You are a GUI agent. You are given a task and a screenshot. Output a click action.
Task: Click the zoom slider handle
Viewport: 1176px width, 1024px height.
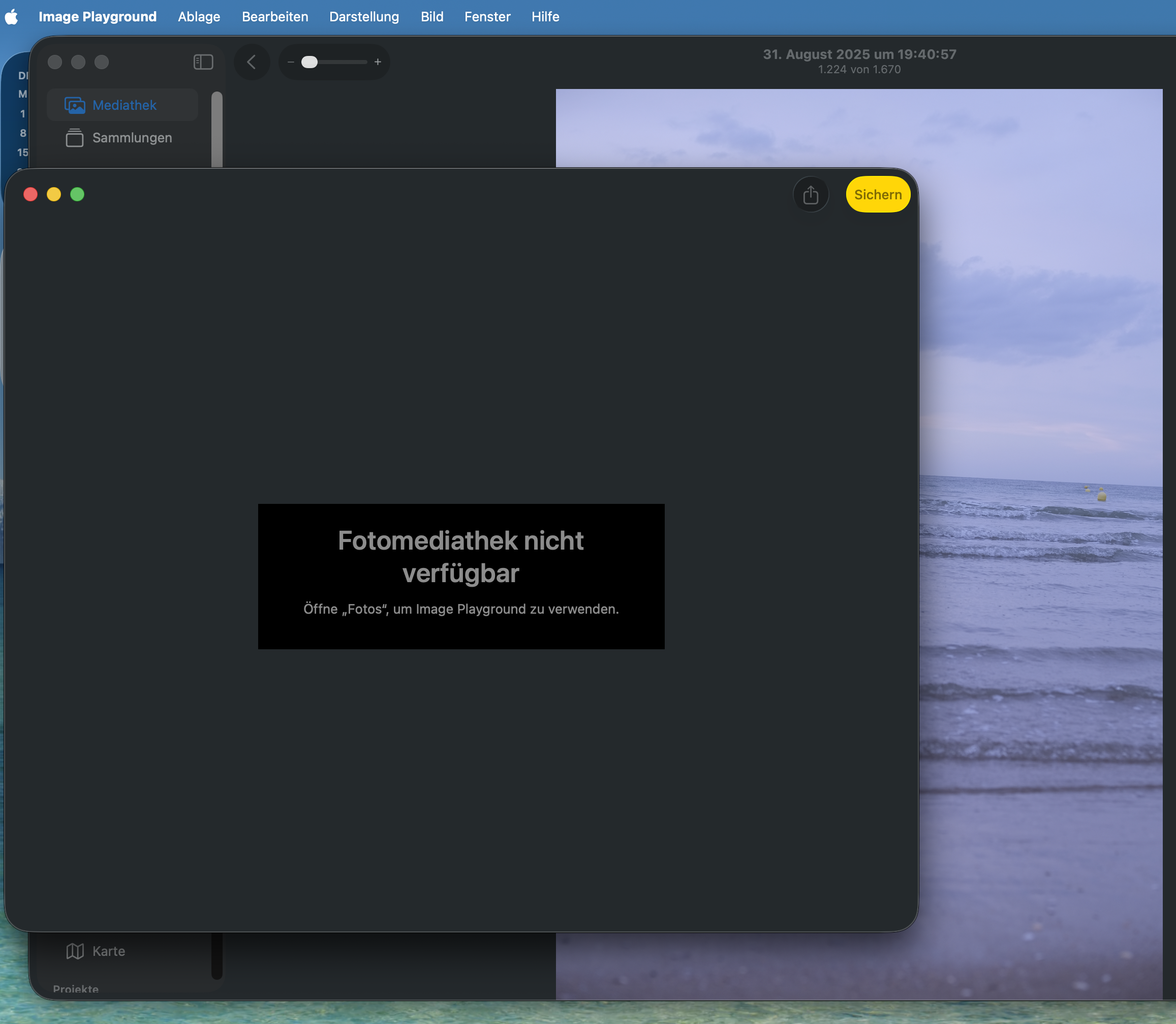click(309, 62)
